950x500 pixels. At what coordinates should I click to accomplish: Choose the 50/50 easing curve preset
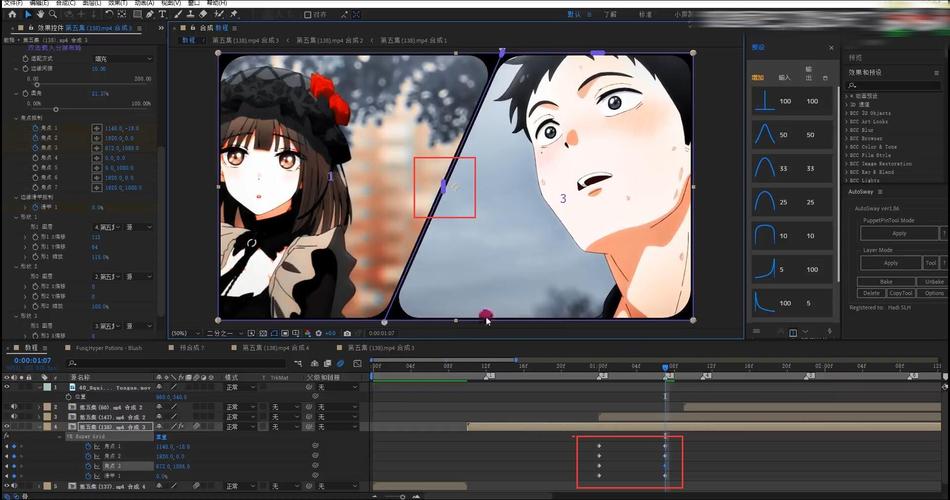[792, 135]
